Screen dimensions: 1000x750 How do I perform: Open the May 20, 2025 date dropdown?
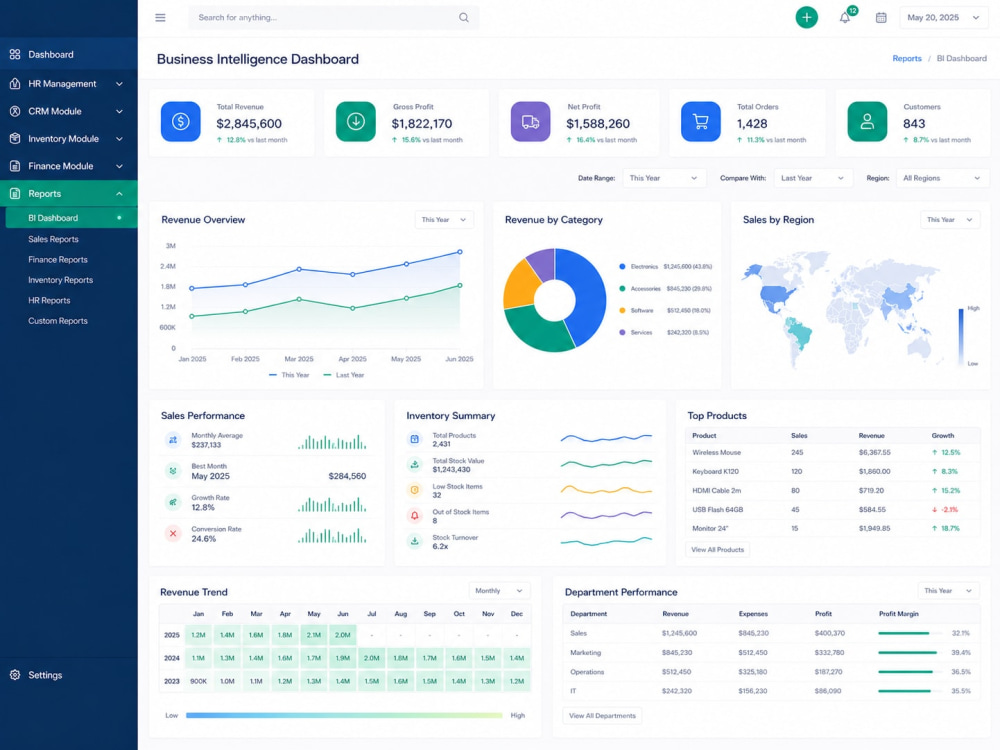[943, 18]
